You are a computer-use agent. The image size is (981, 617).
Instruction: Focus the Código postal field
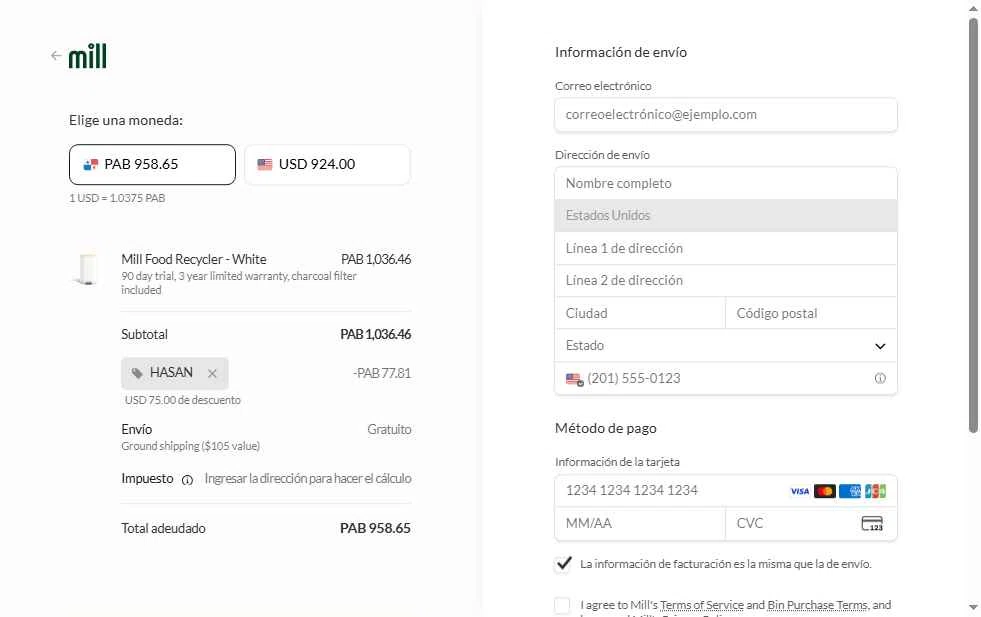coord(811,313)
